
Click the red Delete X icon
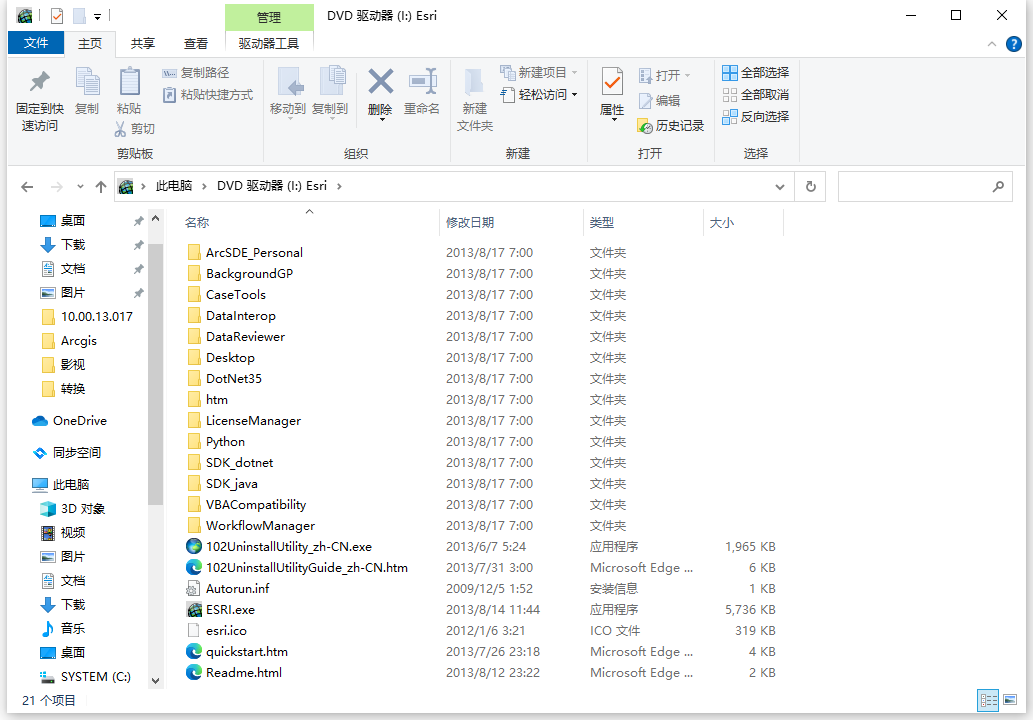(380, 82)
